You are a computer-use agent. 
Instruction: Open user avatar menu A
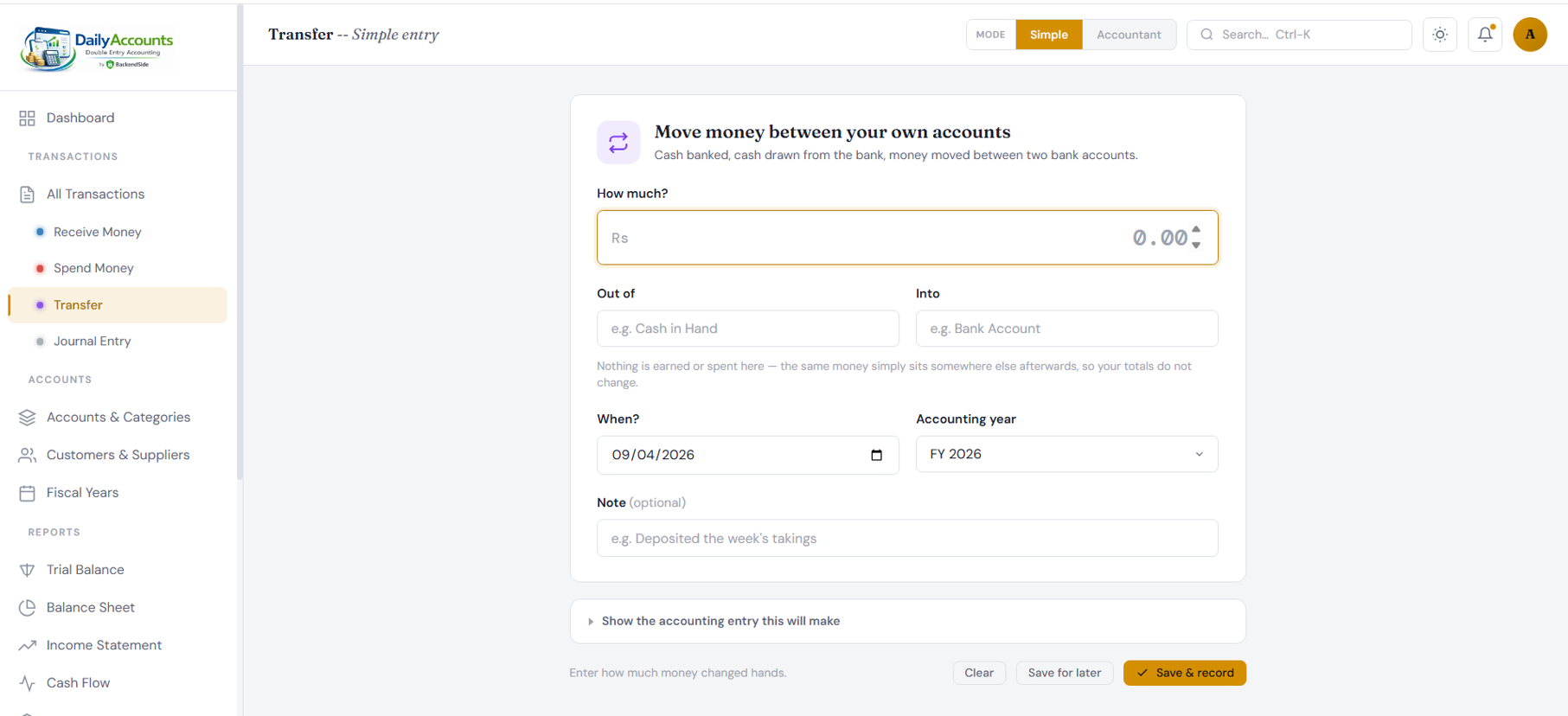coord(1530,35)
